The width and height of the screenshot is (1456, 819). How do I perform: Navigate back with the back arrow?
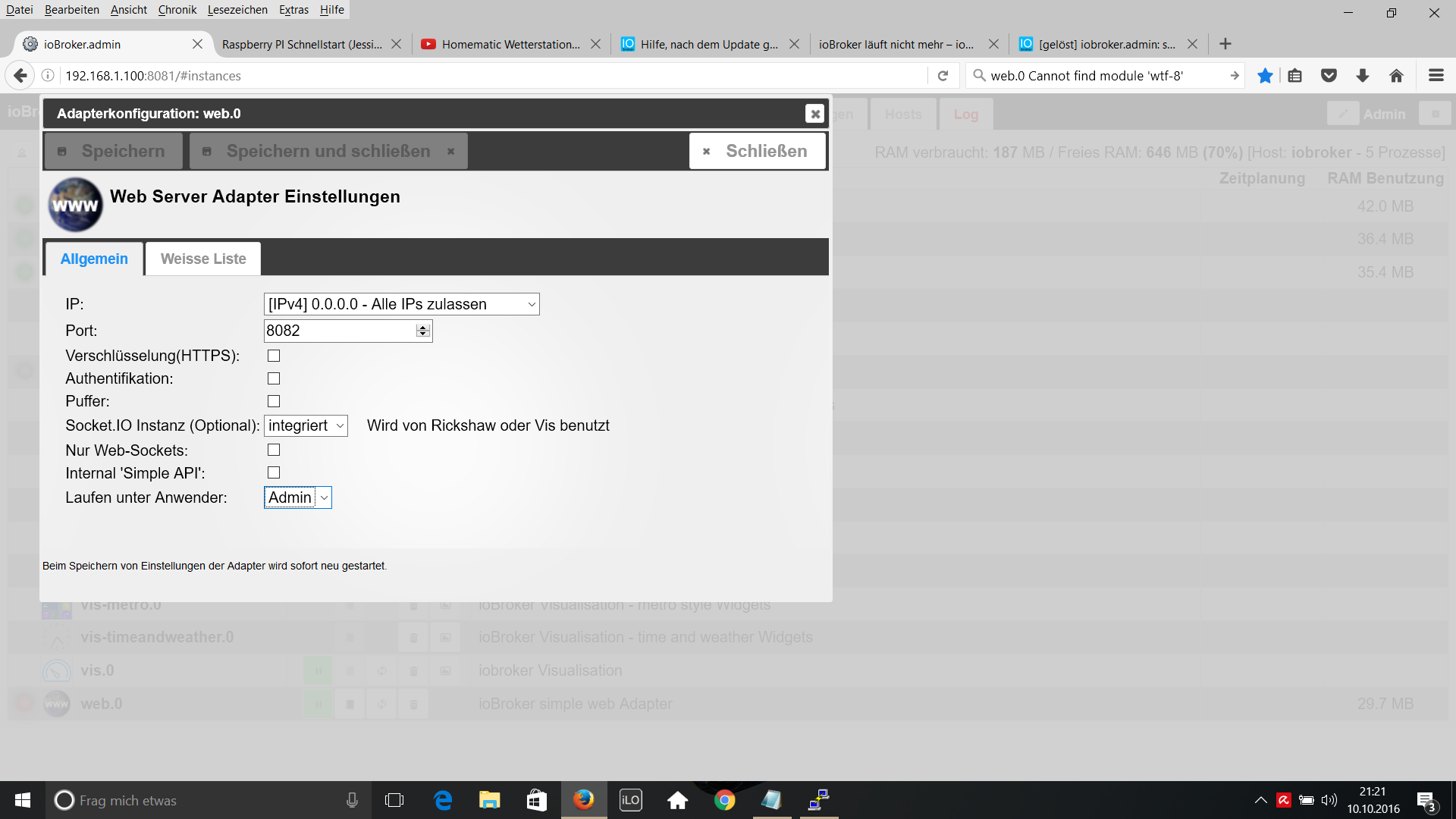click(x=20, y=76)
